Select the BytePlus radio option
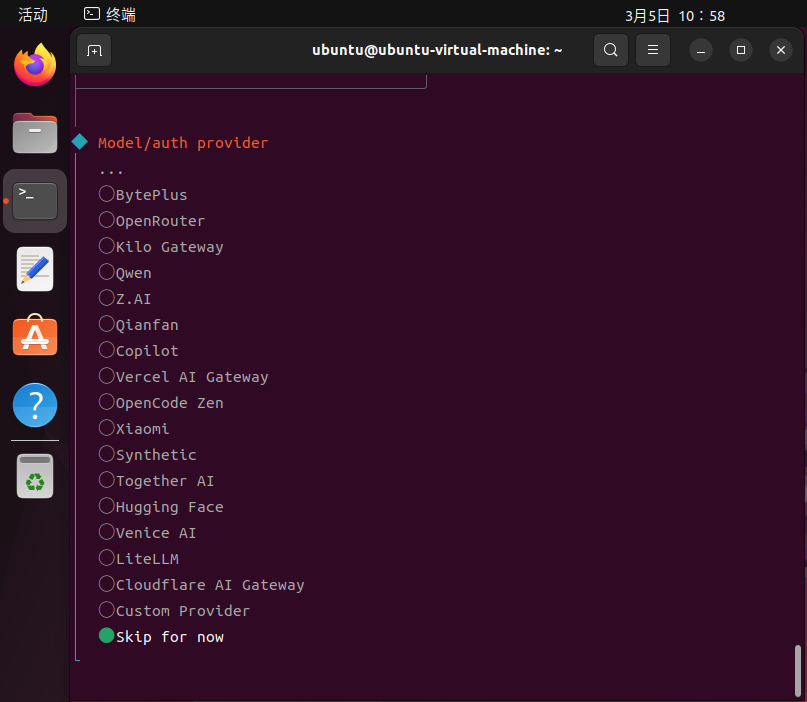The height and width of the screenshot is (702, 807). pyautogui.click(x=143, y=195)
